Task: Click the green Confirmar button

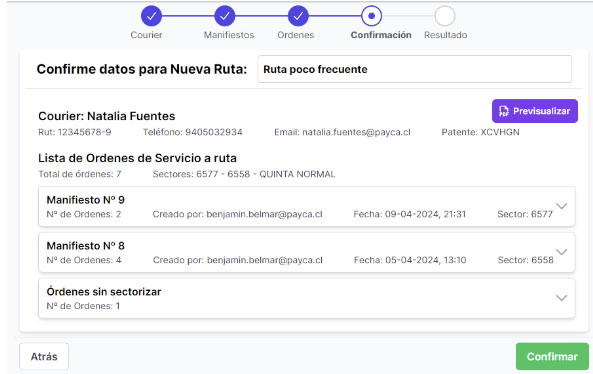Action: pos(552,356)
